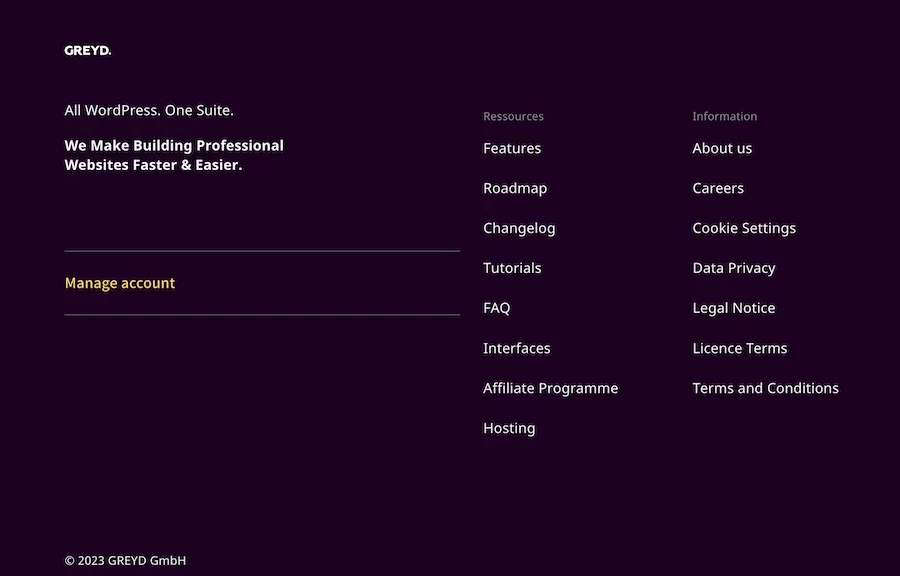This screenshot has width=900, height=576.
Task: Open Tutorials in the footer
Action: 512,268
